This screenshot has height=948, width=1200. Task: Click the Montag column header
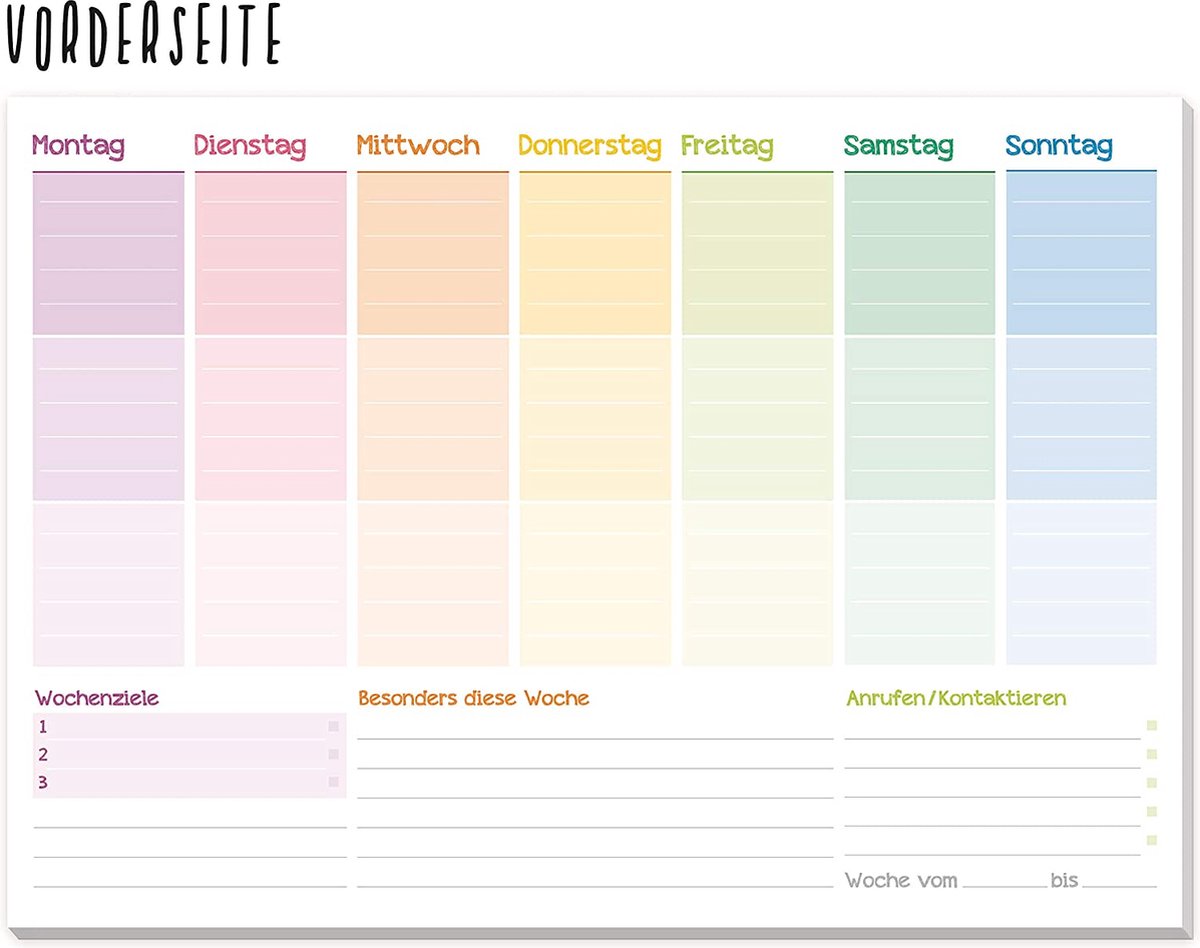click(x=79, y=146)
